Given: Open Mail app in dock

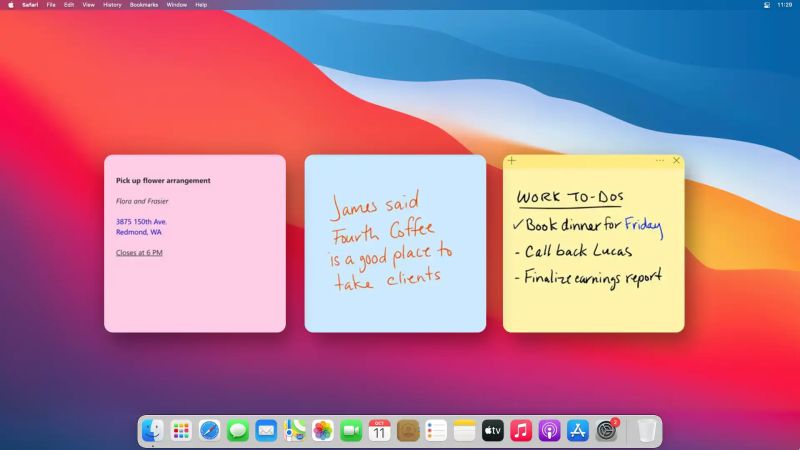Looking at the screenshot, I should coord(266,431).
